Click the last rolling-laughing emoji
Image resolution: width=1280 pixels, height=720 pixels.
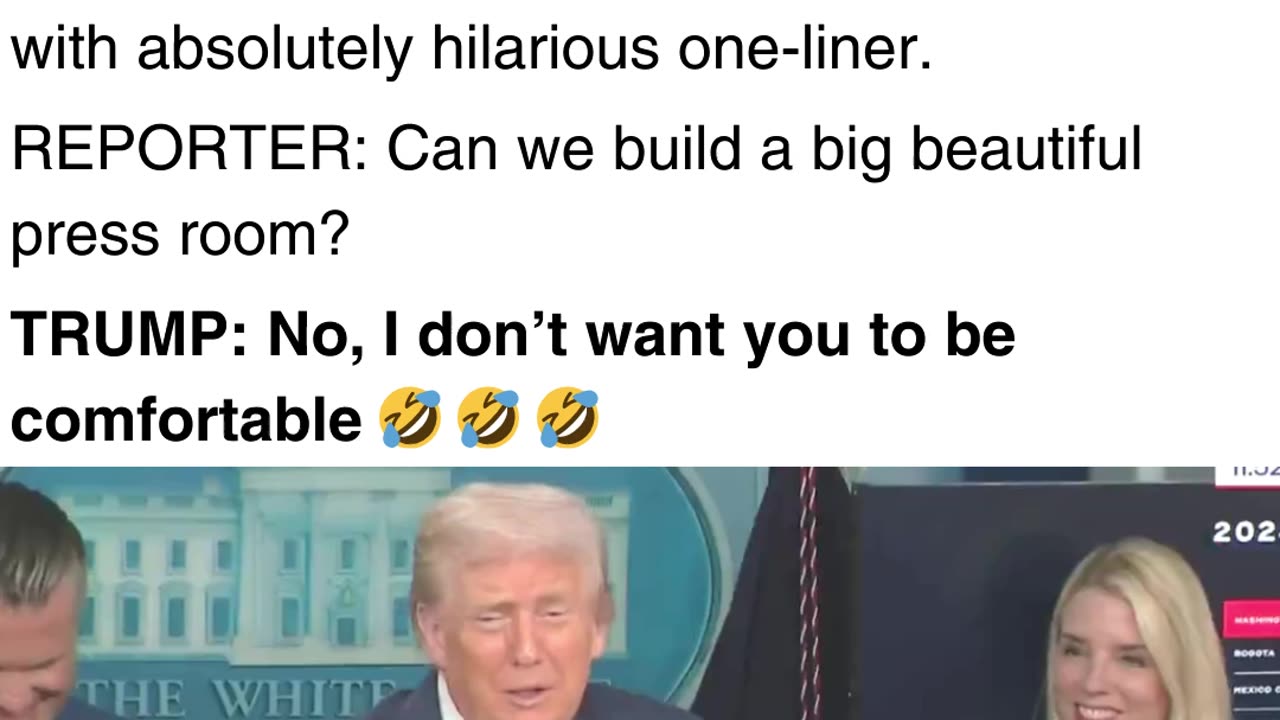pos(568,419)
